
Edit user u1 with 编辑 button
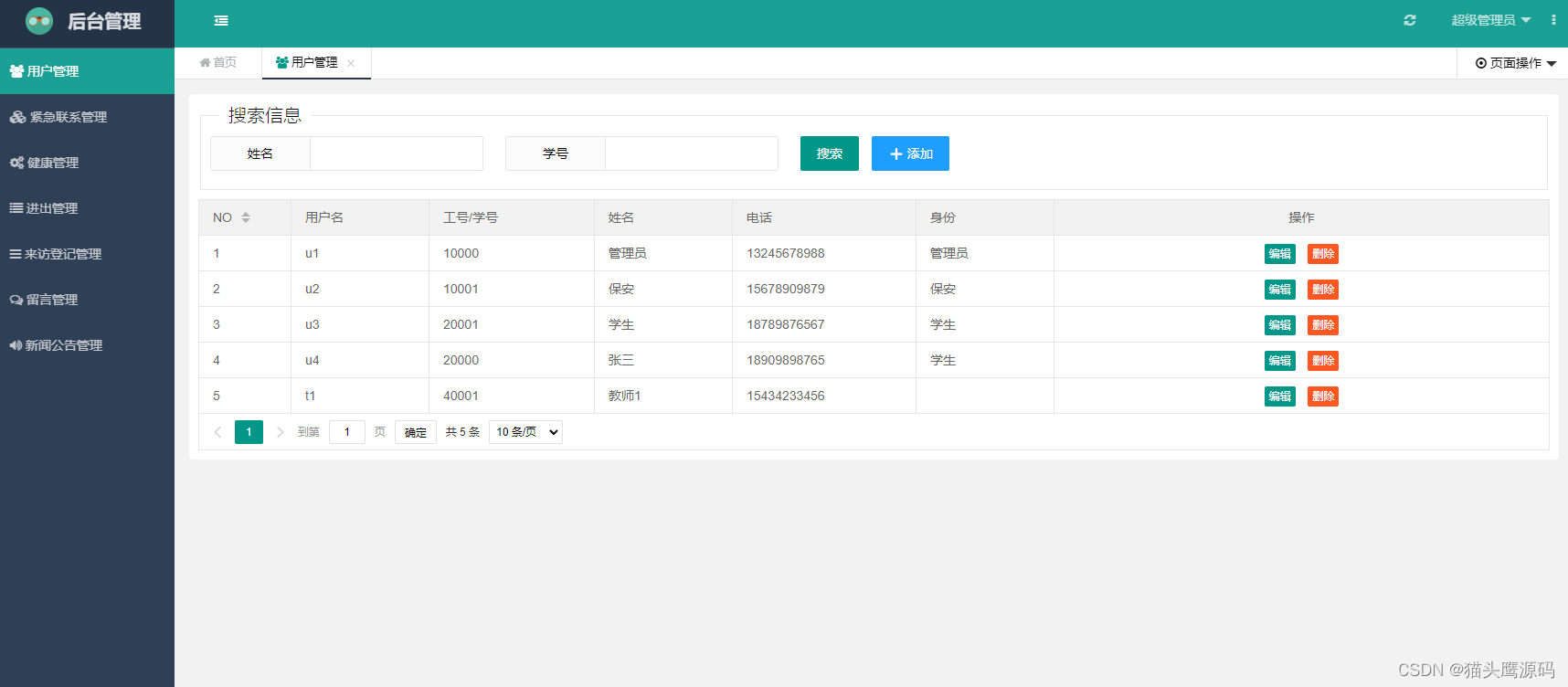pyautogui.click(x=1280, y=254)
